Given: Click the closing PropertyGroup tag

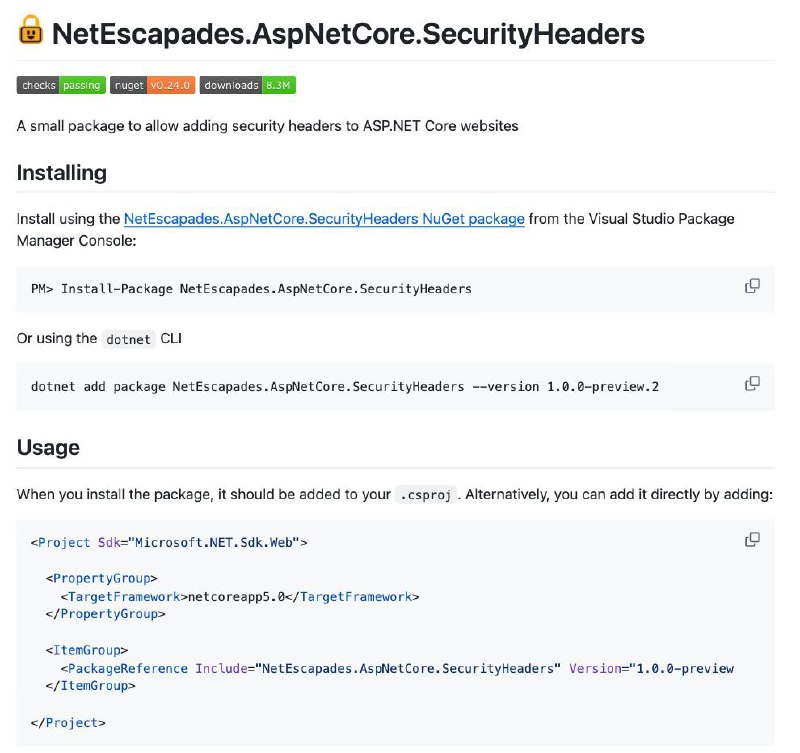Looking at the screenshot, I should click(x=105, y=614).
